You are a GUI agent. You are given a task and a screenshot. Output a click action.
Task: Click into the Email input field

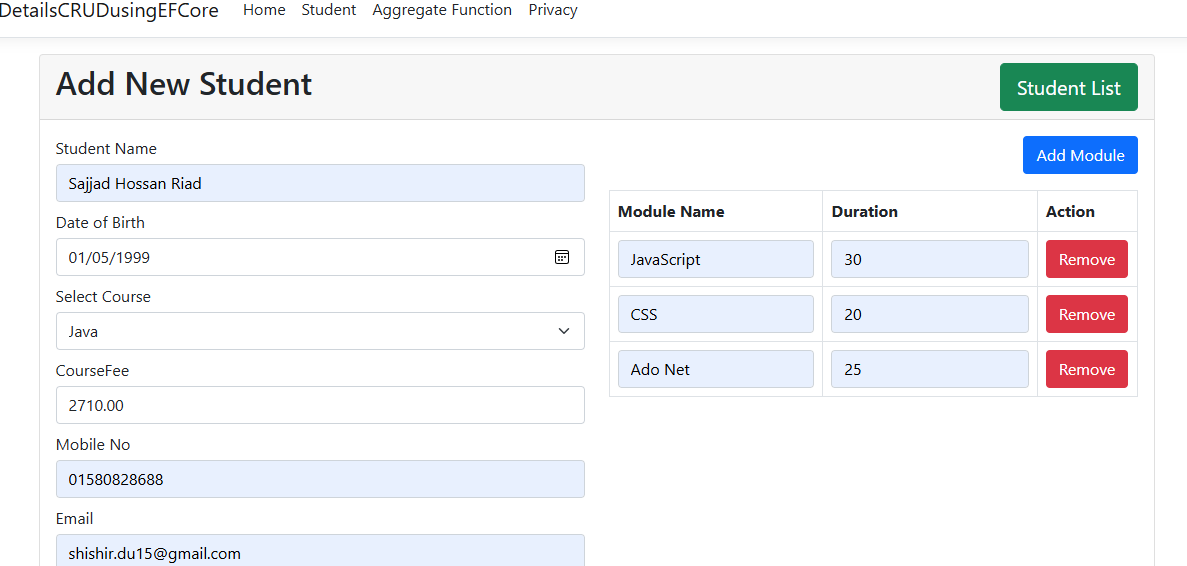pyautogui.click(x=320, y=551)
